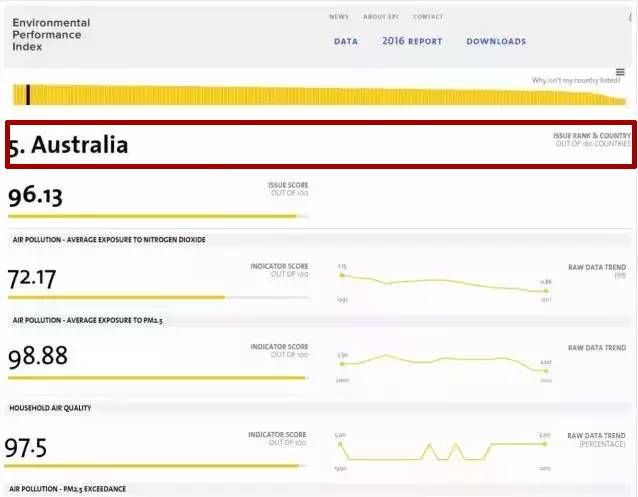Click the household air quality score bar

pos(155,466)
